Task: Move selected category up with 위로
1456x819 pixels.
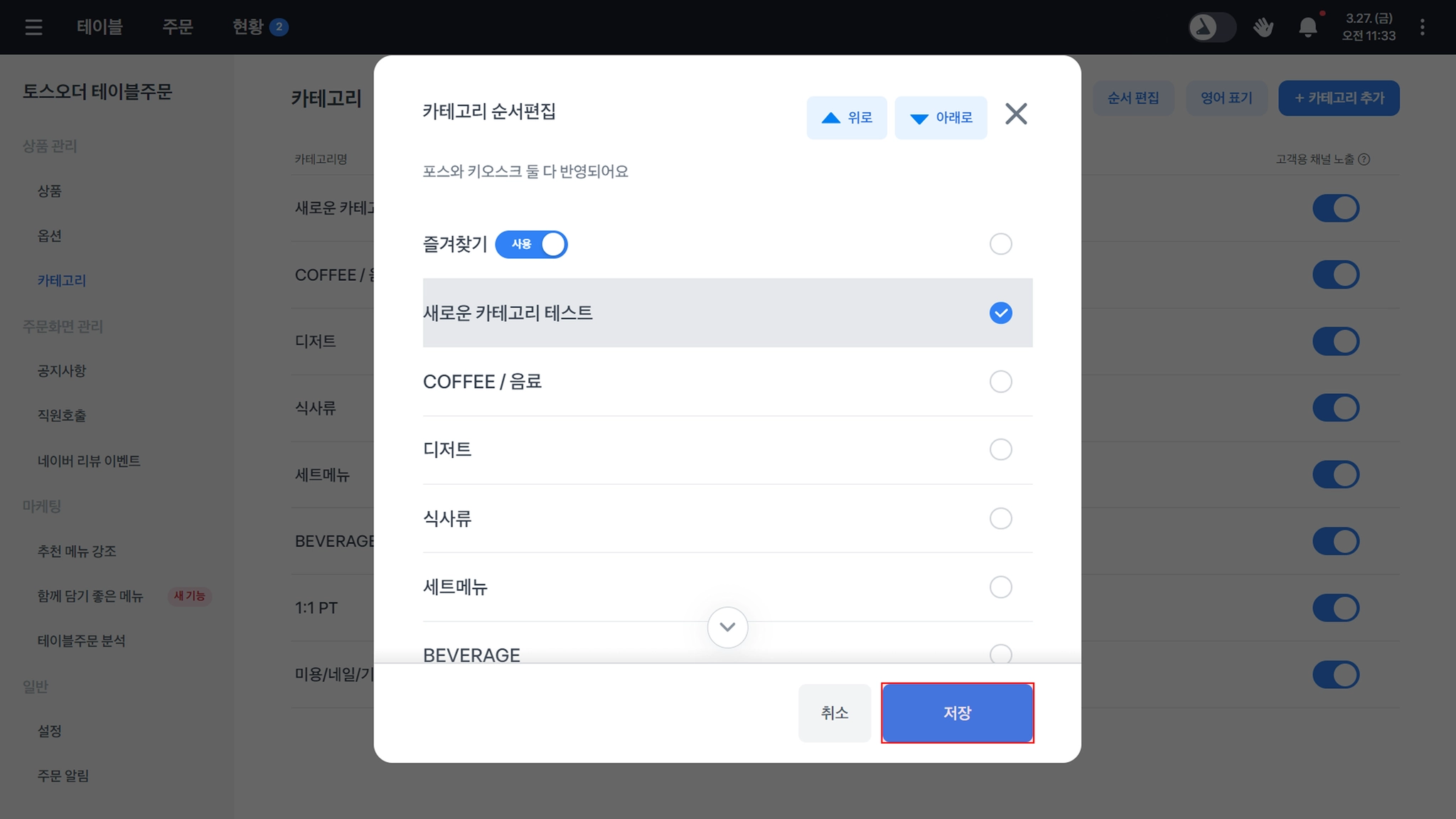Action: [847, 118]
